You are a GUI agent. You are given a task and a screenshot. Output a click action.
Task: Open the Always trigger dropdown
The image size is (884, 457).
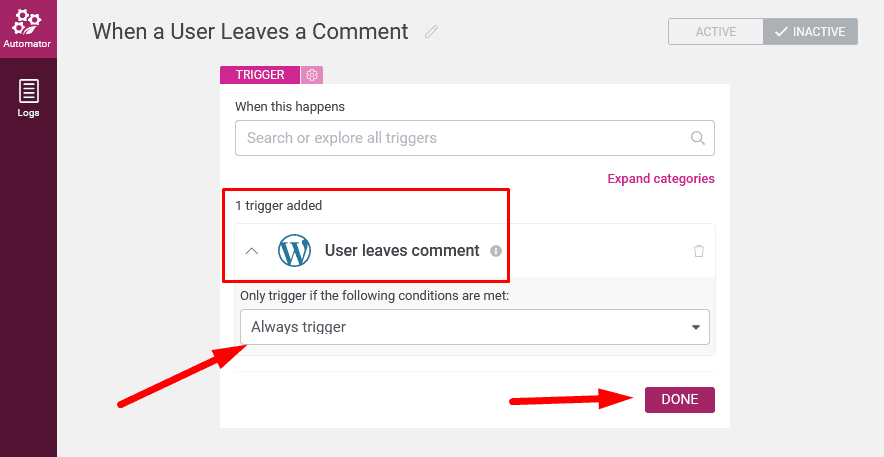(475, 327)
